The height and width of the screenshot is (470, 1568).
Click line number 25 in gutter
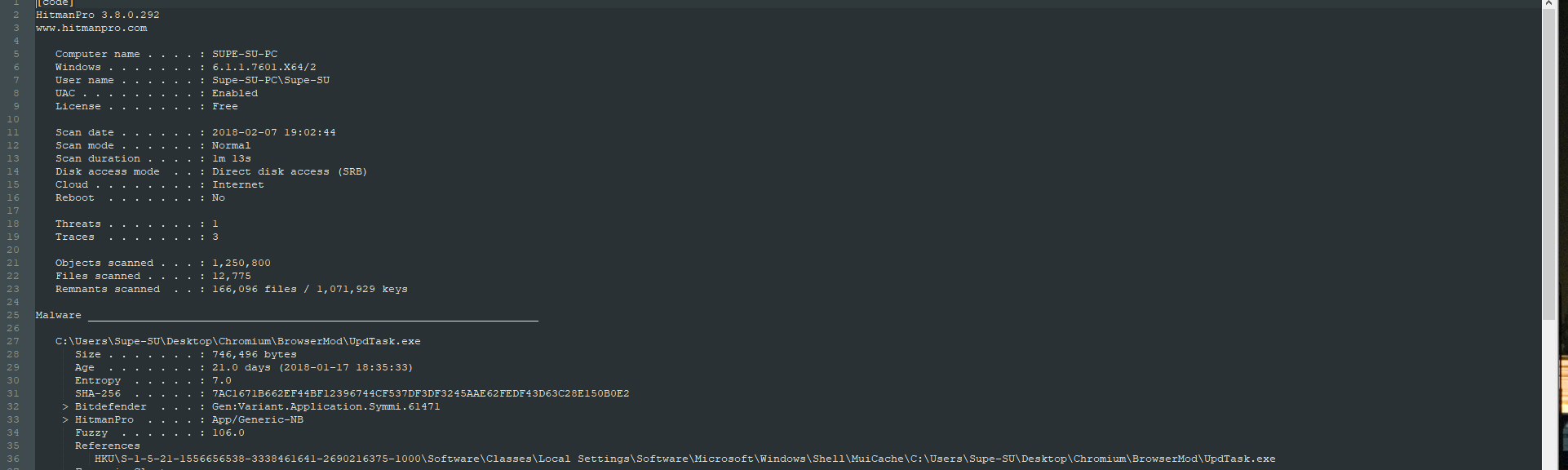click(13, 315)
